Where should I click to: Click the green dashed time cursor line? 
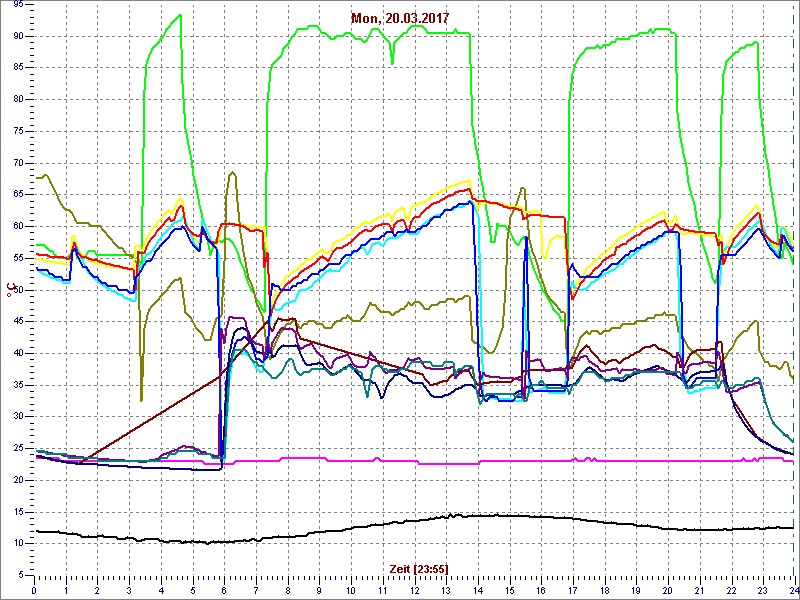click(x=794, y=289)
